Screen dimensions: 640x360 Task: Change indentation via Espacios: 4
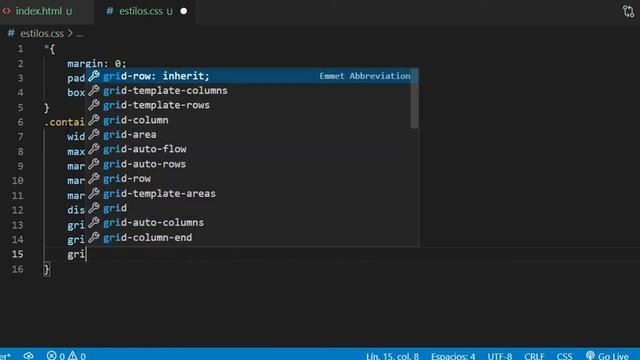pos(453,356)
